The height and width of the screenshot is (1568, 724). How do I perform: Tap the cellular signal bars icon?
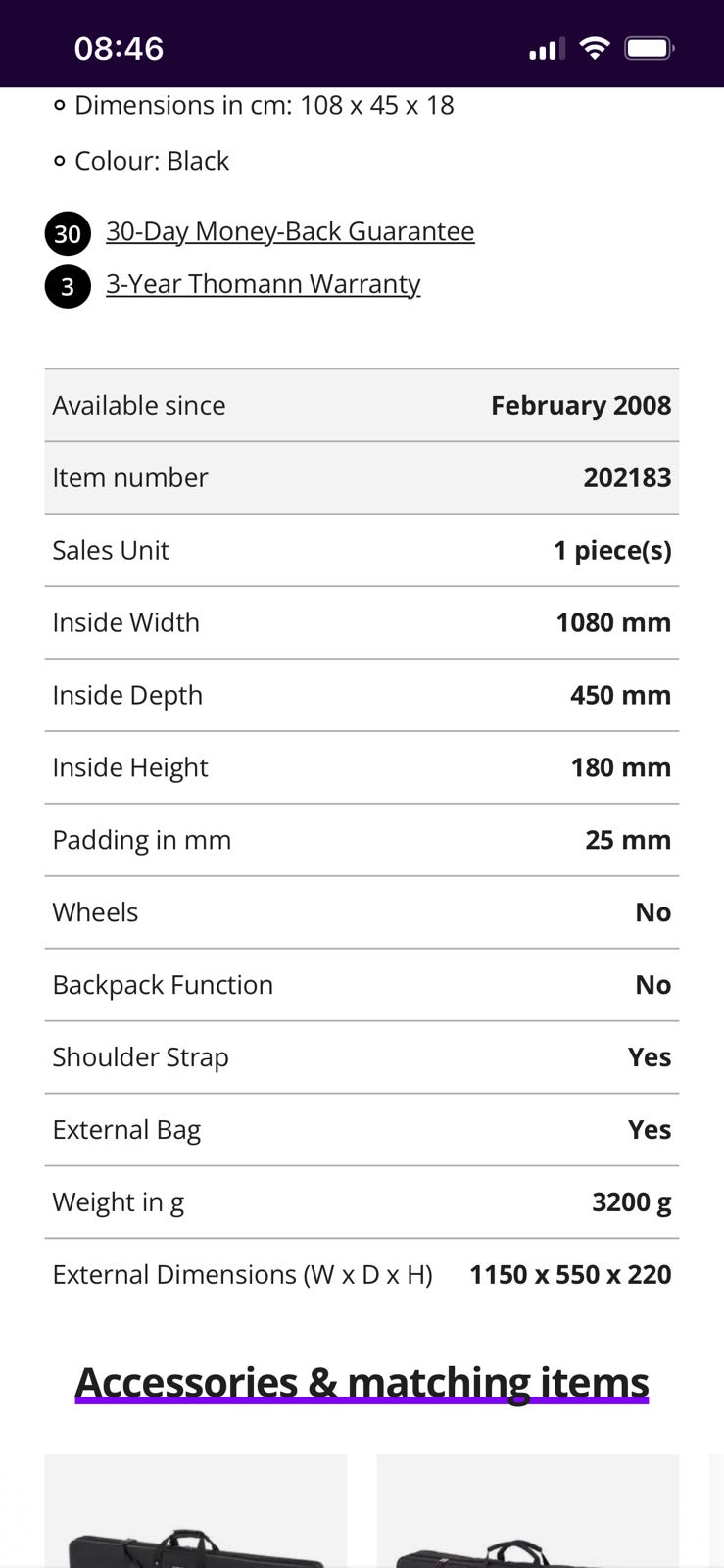pyautogui.click(x=544, y=49)
